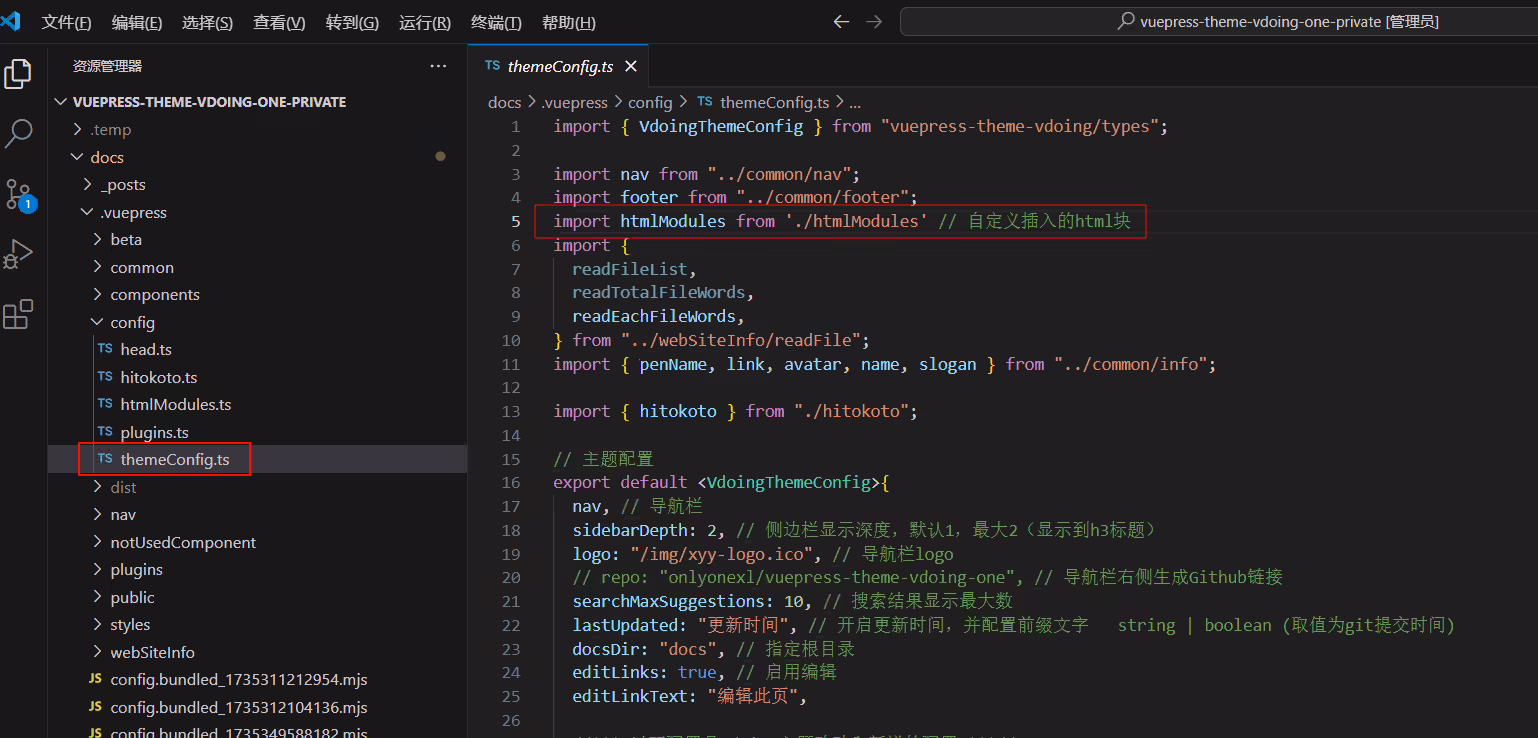Click the navigate back arrow
This screenshot has height=738, width=1538.
click(841, 22)
